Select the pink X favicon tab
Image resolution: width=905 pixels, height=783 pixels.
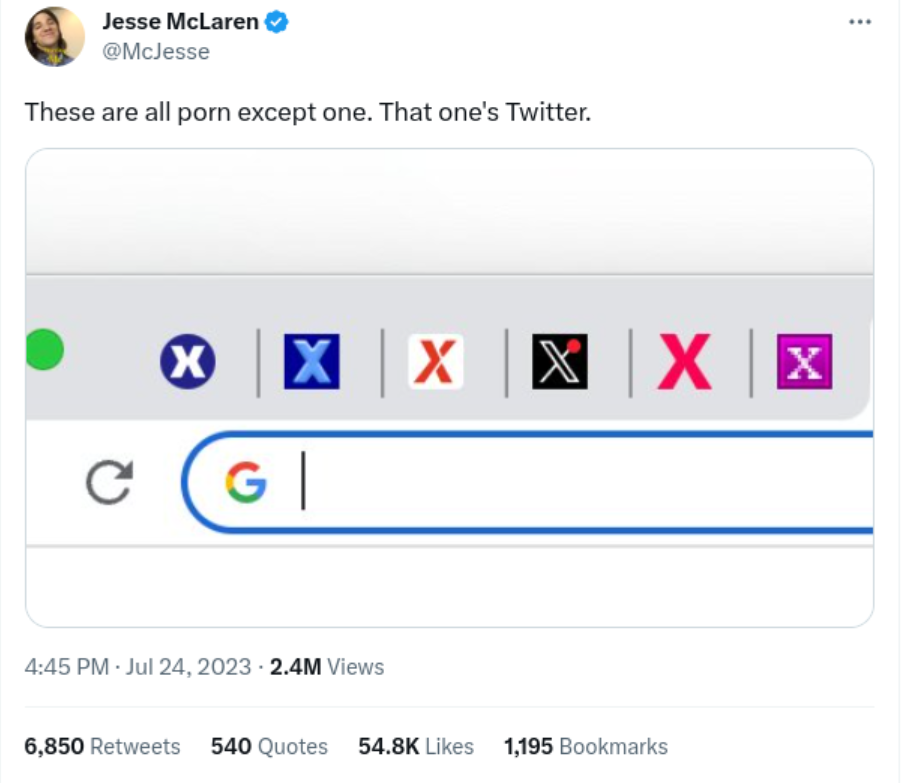pyautogui.click(x=685, y=362)
